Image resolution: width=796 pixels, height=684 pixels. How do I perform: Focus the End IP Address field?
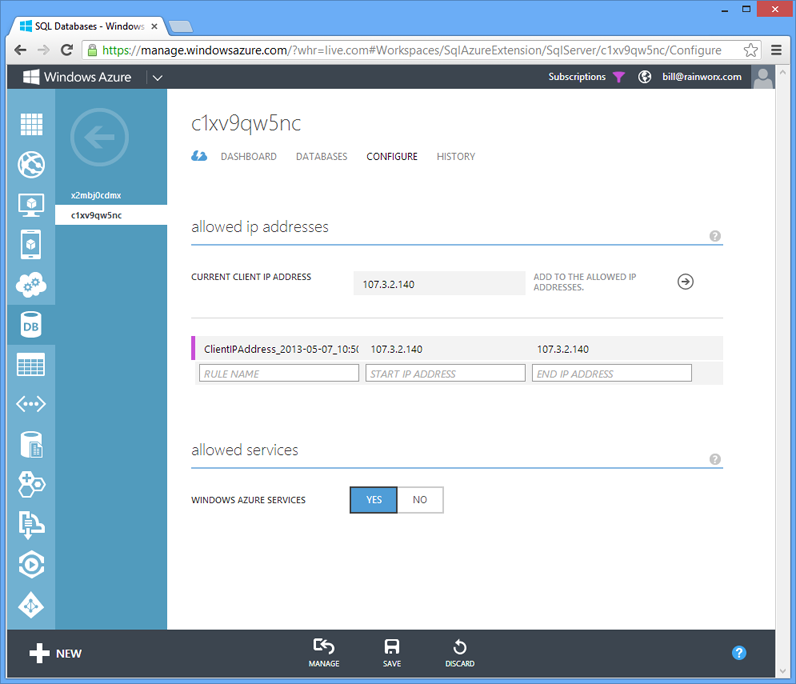coord(612,373)
